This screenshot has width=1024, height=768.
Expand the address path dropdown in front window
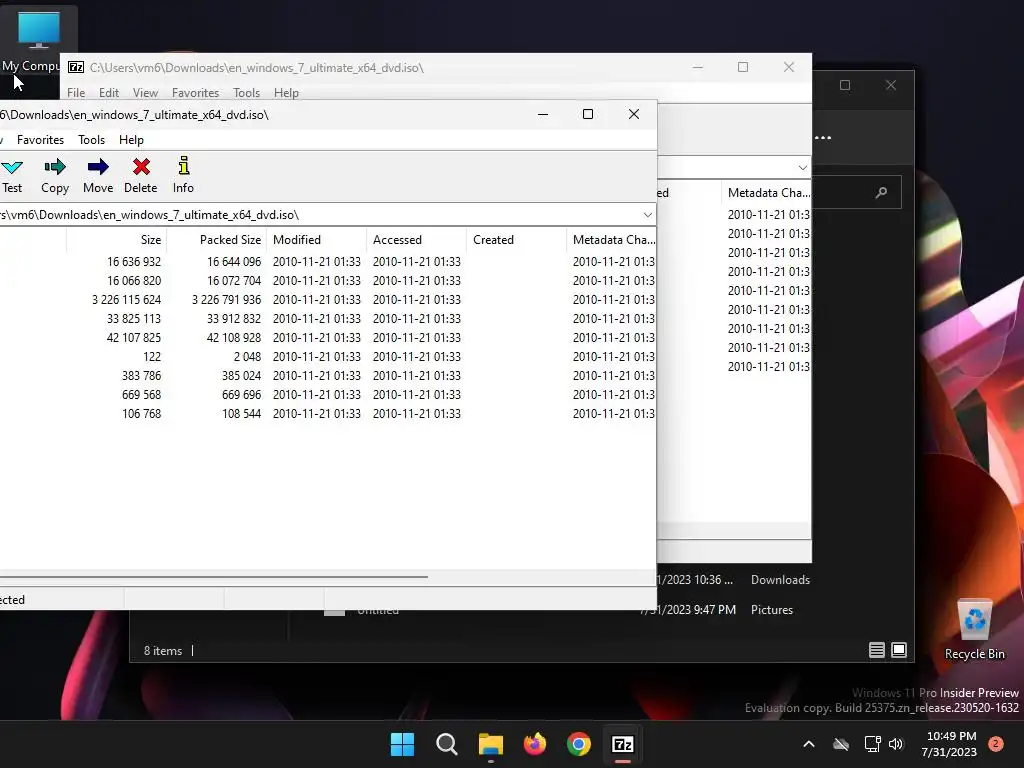pyautogui.click(x=647, y=215)
